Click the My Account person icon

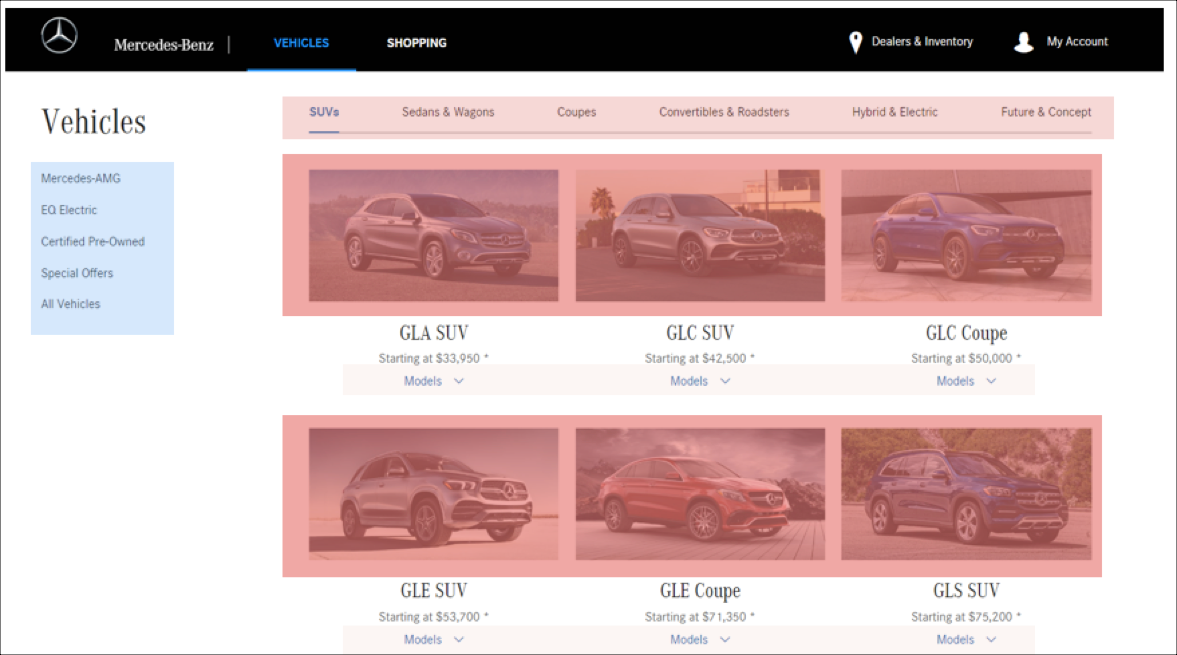point(1024,42)
